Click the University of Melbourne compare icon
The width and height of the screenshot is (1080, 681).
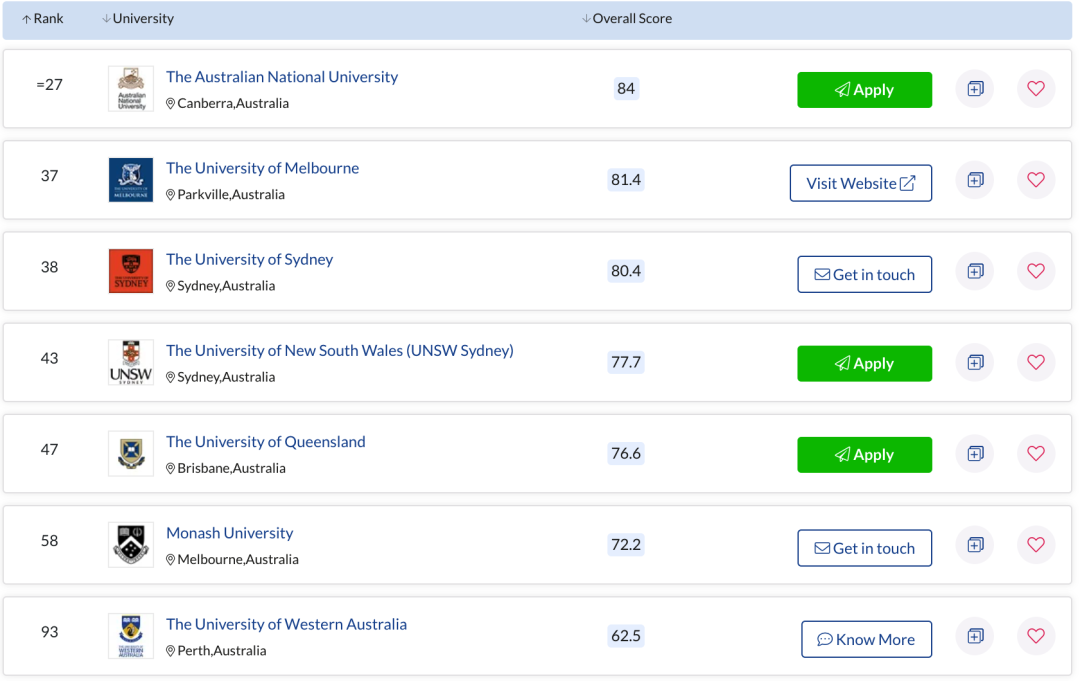[975, 180]
